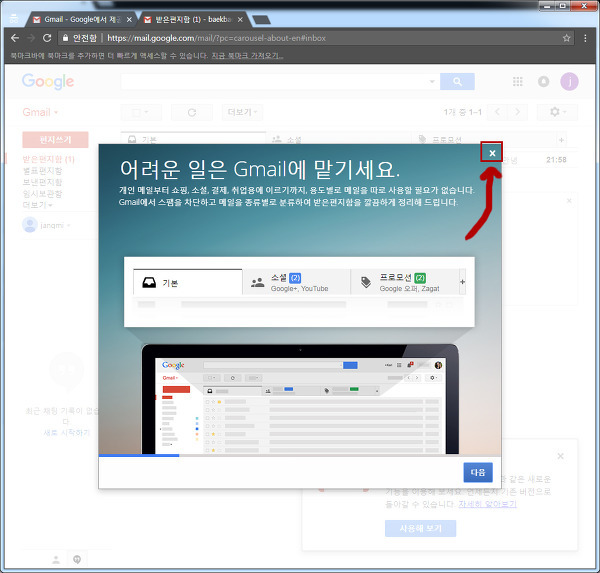Click the 안전함 lock icon
Image resolution: width=600 pixels, height=573 pixels.
[65, 38]
